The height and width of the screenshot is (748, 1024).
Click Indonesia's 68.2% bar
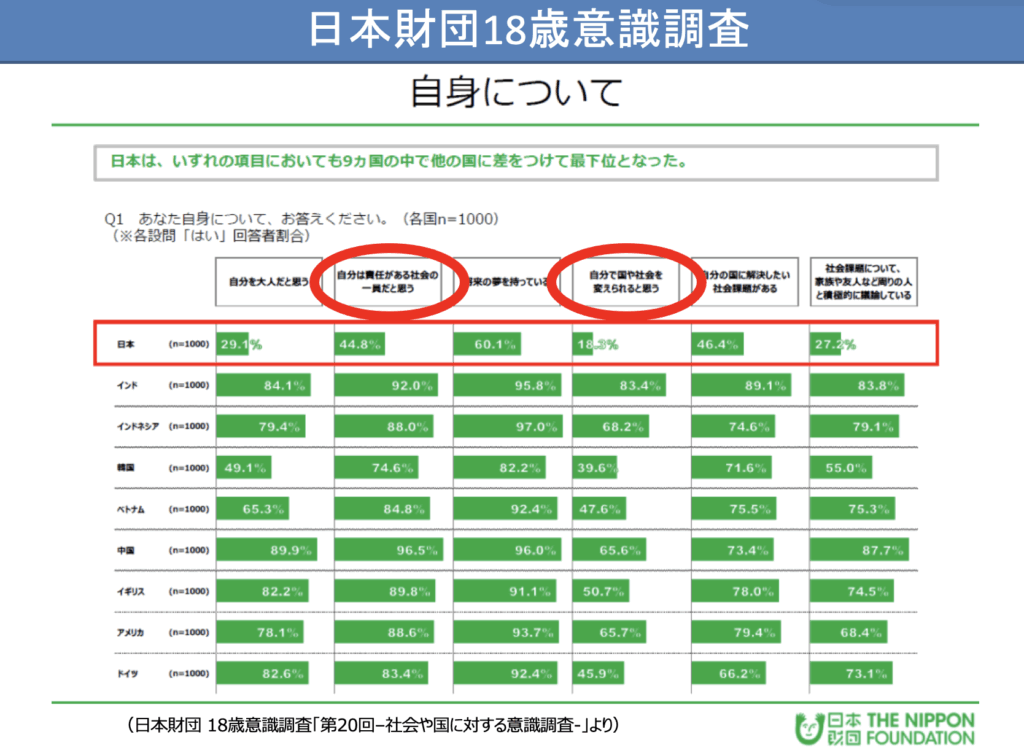point(611,427)
